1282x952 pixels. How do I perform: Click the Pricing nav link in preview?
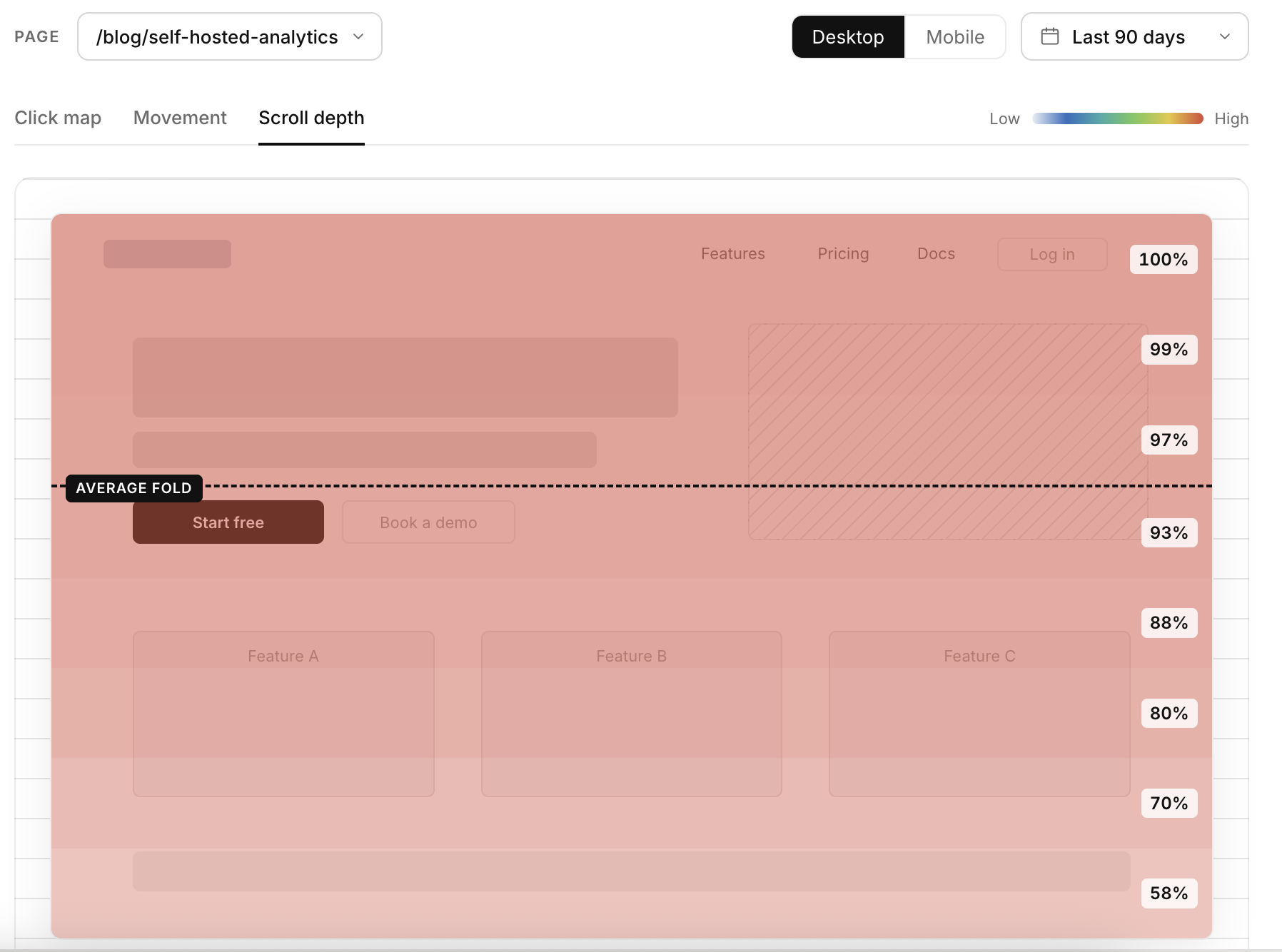843,254
